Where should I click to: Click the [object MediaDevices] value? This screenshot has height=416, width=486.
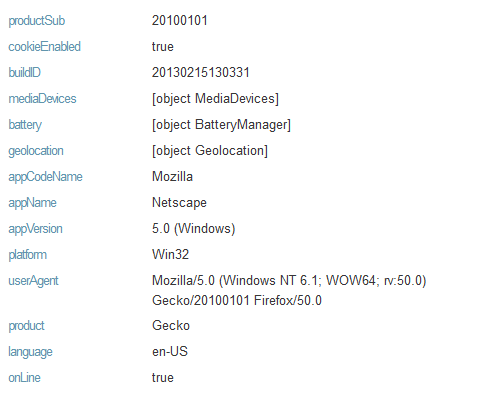(215, 99)
